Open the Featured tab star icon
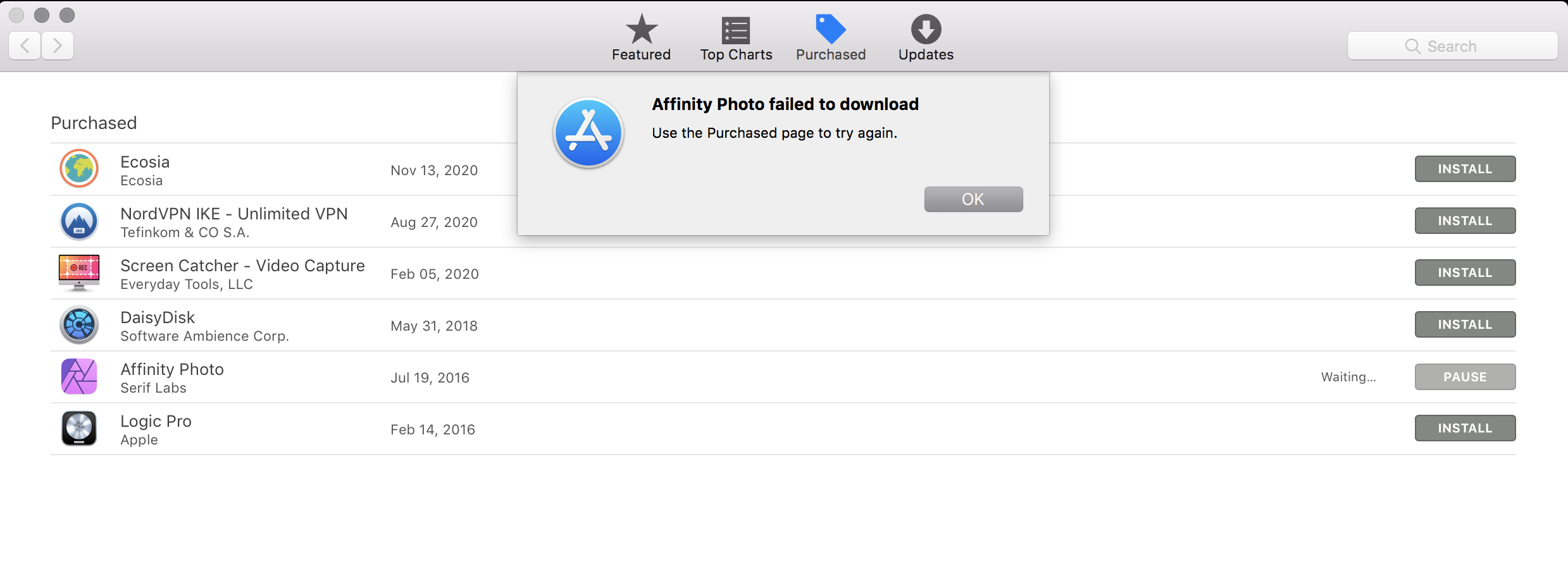The height and width of the screenshot is (564, 1568). click(642, 29)
